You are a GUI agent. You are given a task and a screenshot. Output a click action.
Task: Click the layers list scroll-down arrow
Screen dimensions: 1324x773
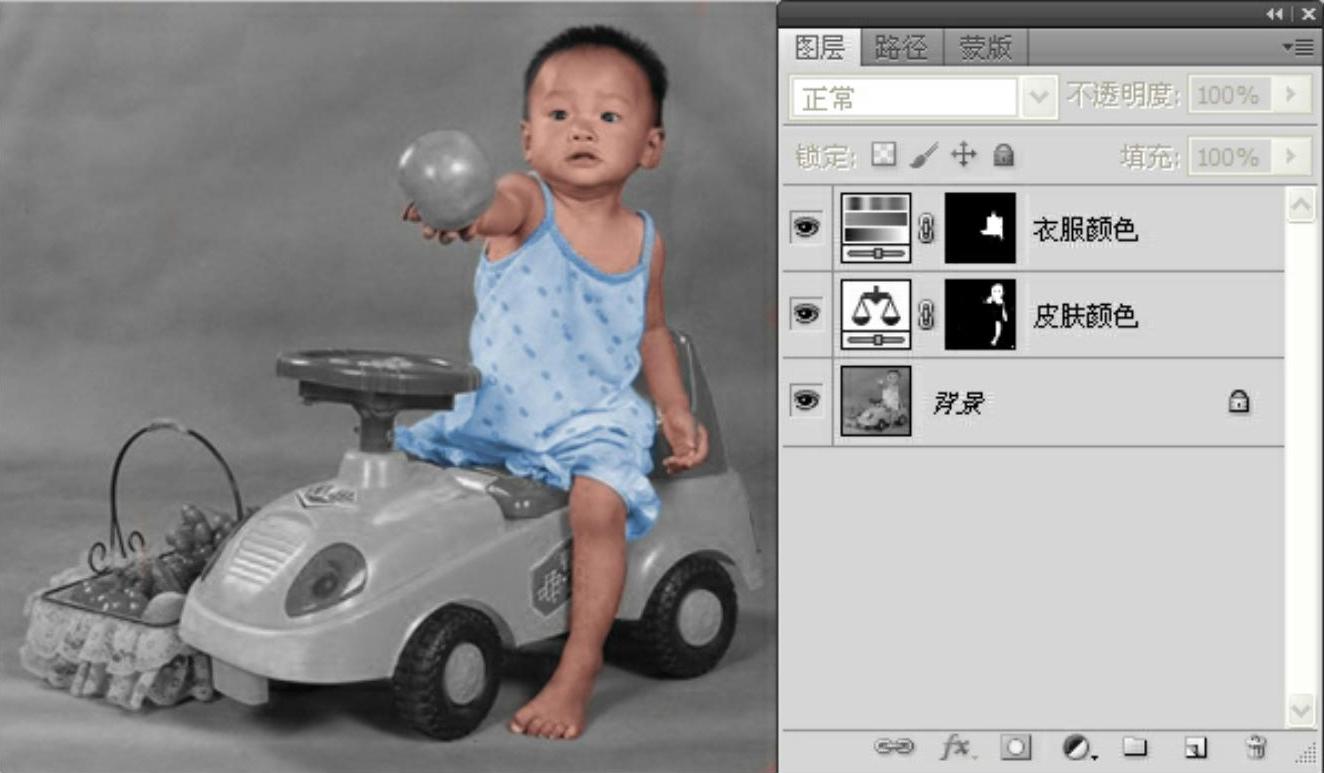coord(1300,711)
